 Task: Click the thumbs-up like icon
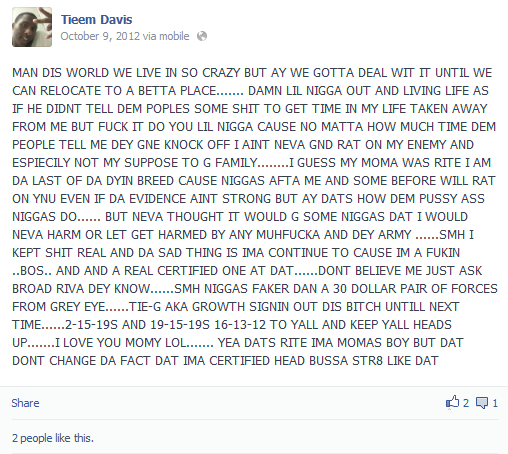click(x=452, y=402)
